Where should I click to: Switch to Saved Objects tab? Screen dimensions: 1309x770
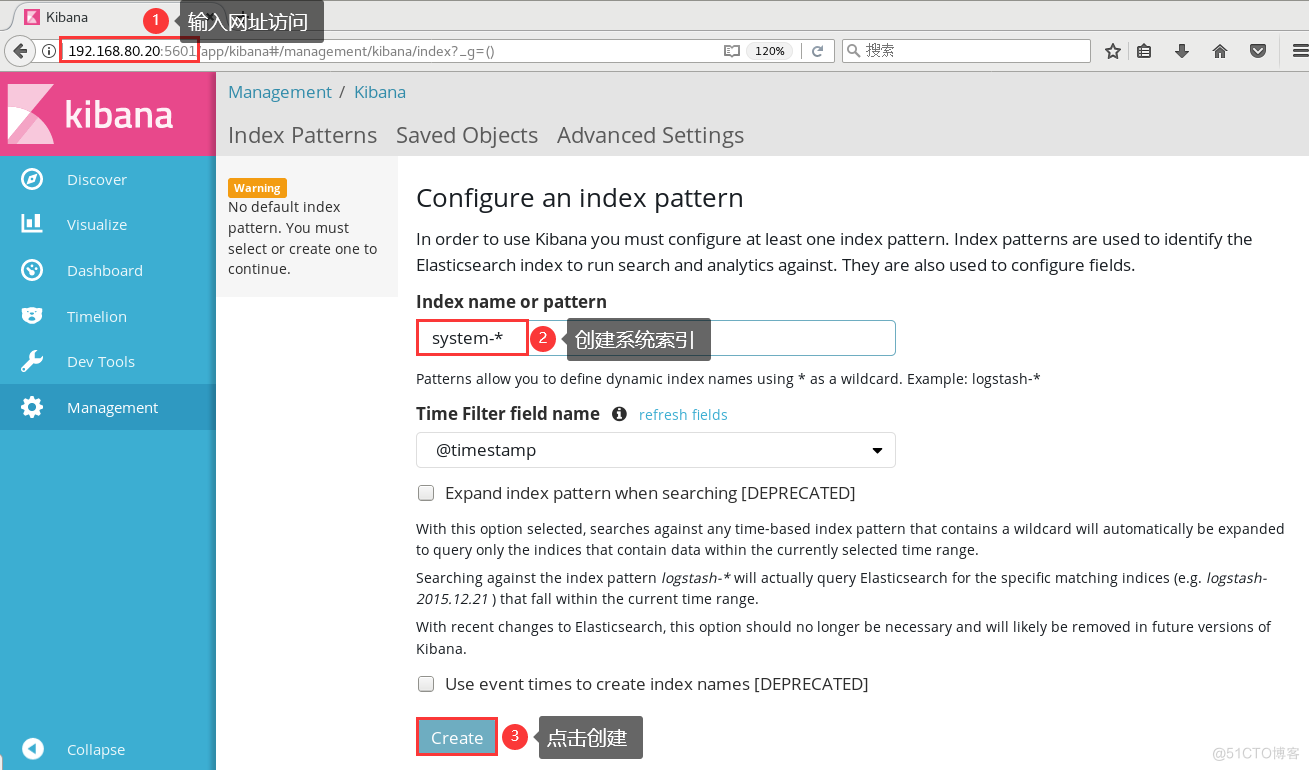coord(467,135)
